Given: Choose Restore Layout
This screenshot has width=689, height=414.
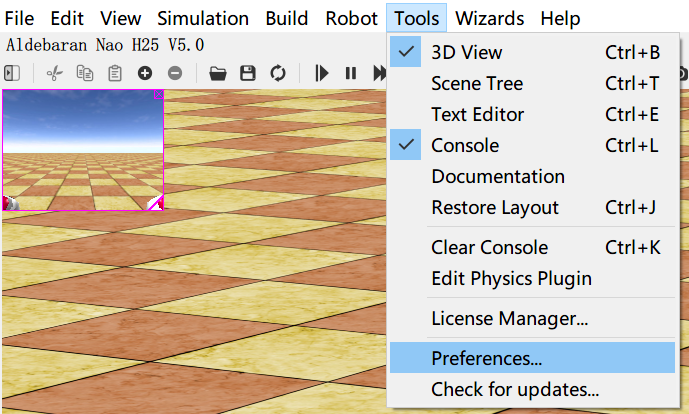Looking at the screenshot, I should (533, 207).
